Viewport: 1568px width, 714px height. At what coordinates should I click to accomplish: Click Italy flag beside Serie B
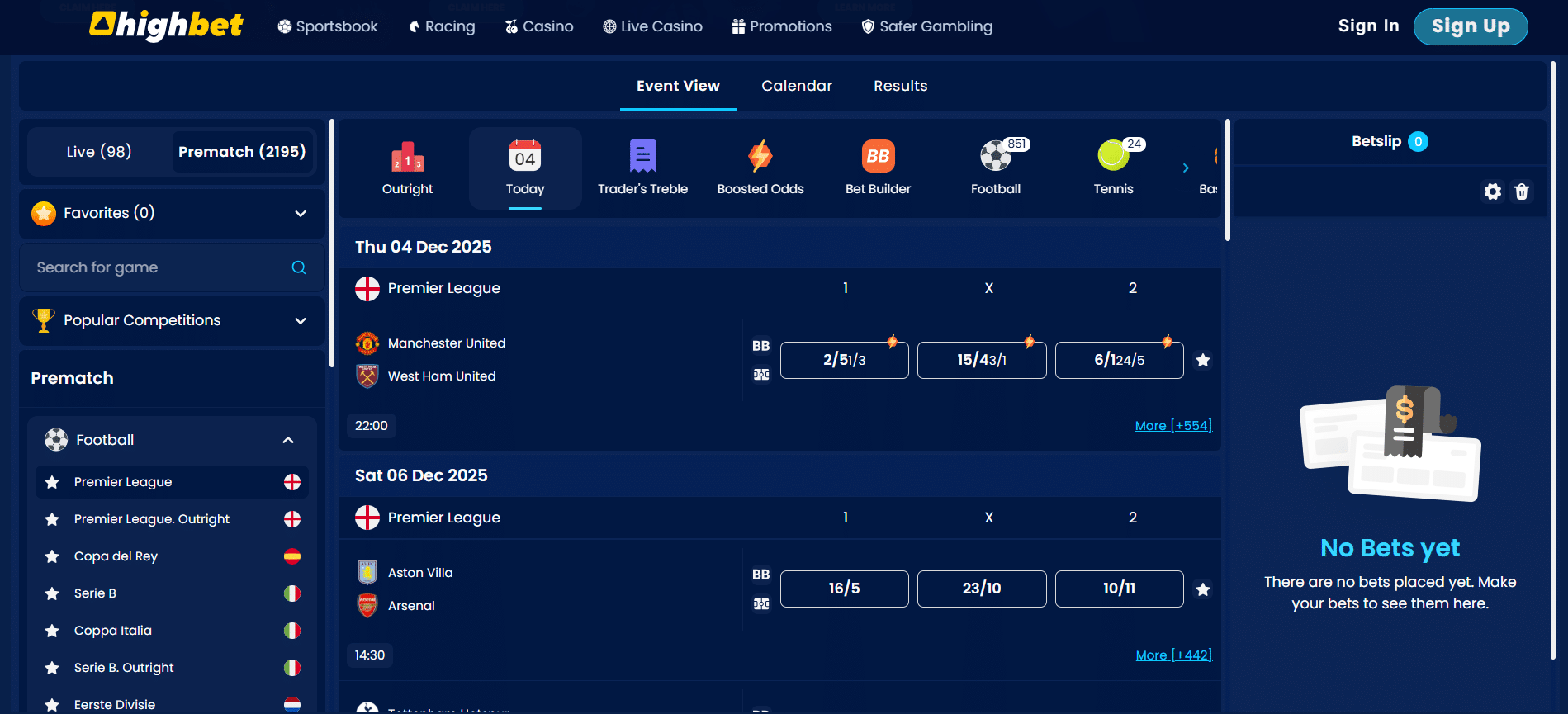292,593
